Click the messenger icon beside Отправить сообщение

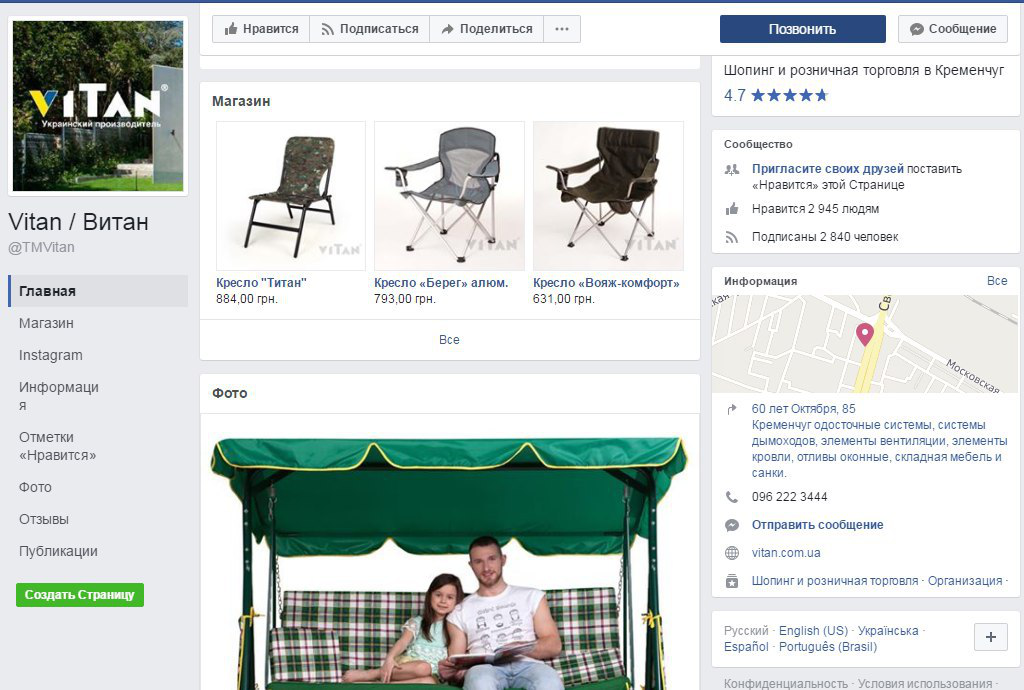pos(732,525)
